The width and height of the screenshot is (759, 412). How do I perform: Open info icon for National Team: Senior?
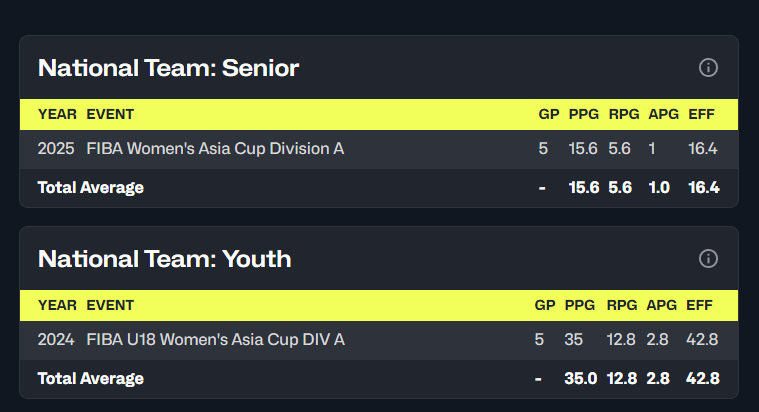point(708,68)
